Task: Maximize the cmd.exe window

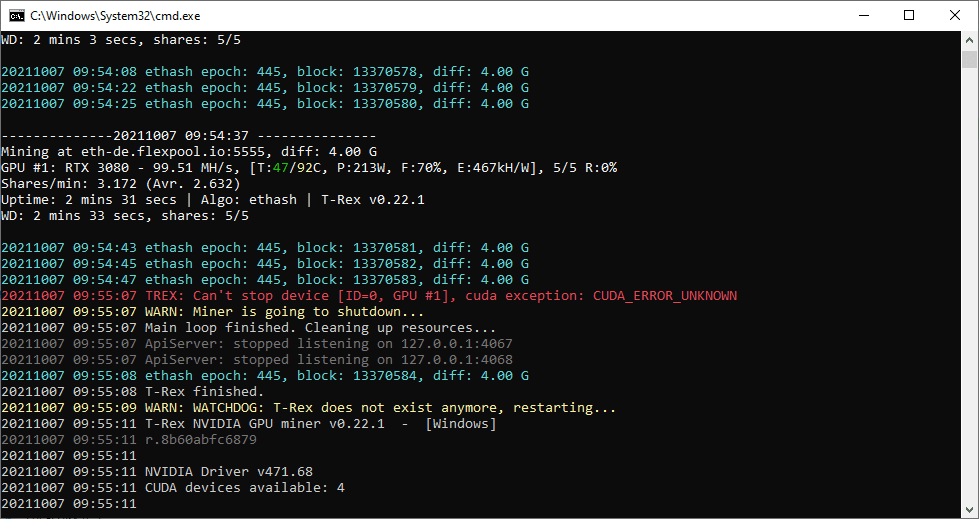Action: point(909,16)
